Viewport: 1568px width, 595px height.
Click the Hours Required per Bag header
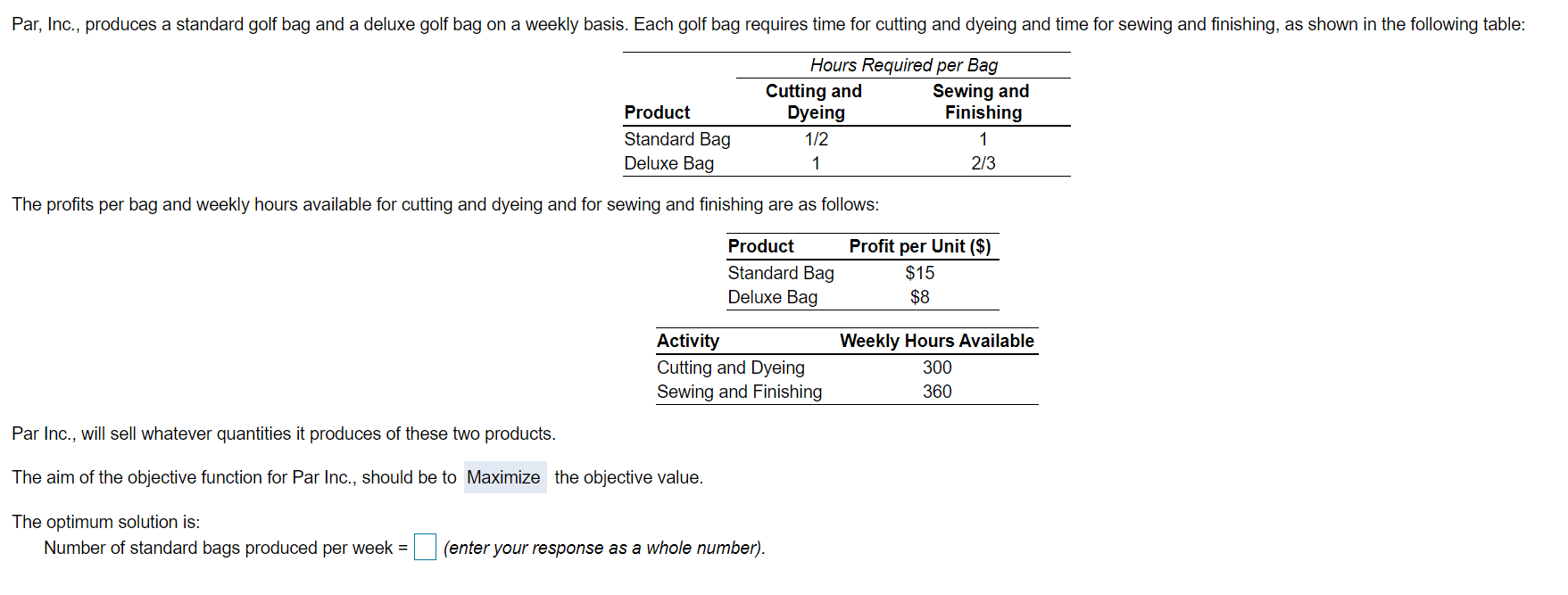pos(903,64)
